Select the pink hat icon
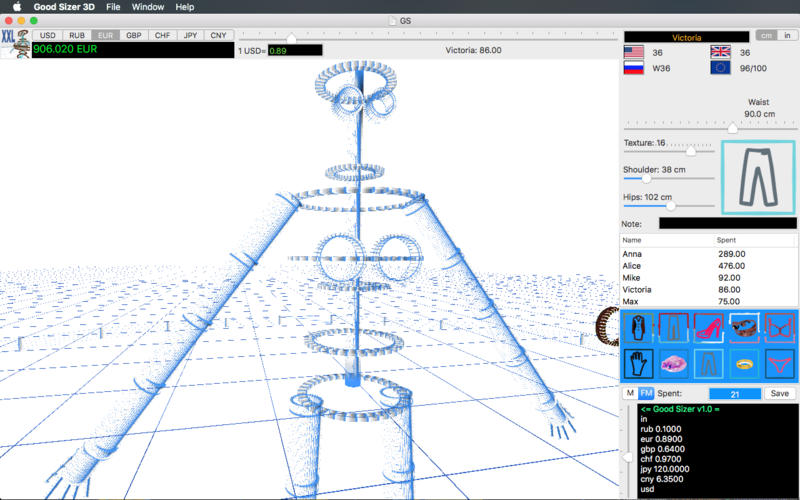The height and width of the screenshot is (500, 800). pos(673,364)
